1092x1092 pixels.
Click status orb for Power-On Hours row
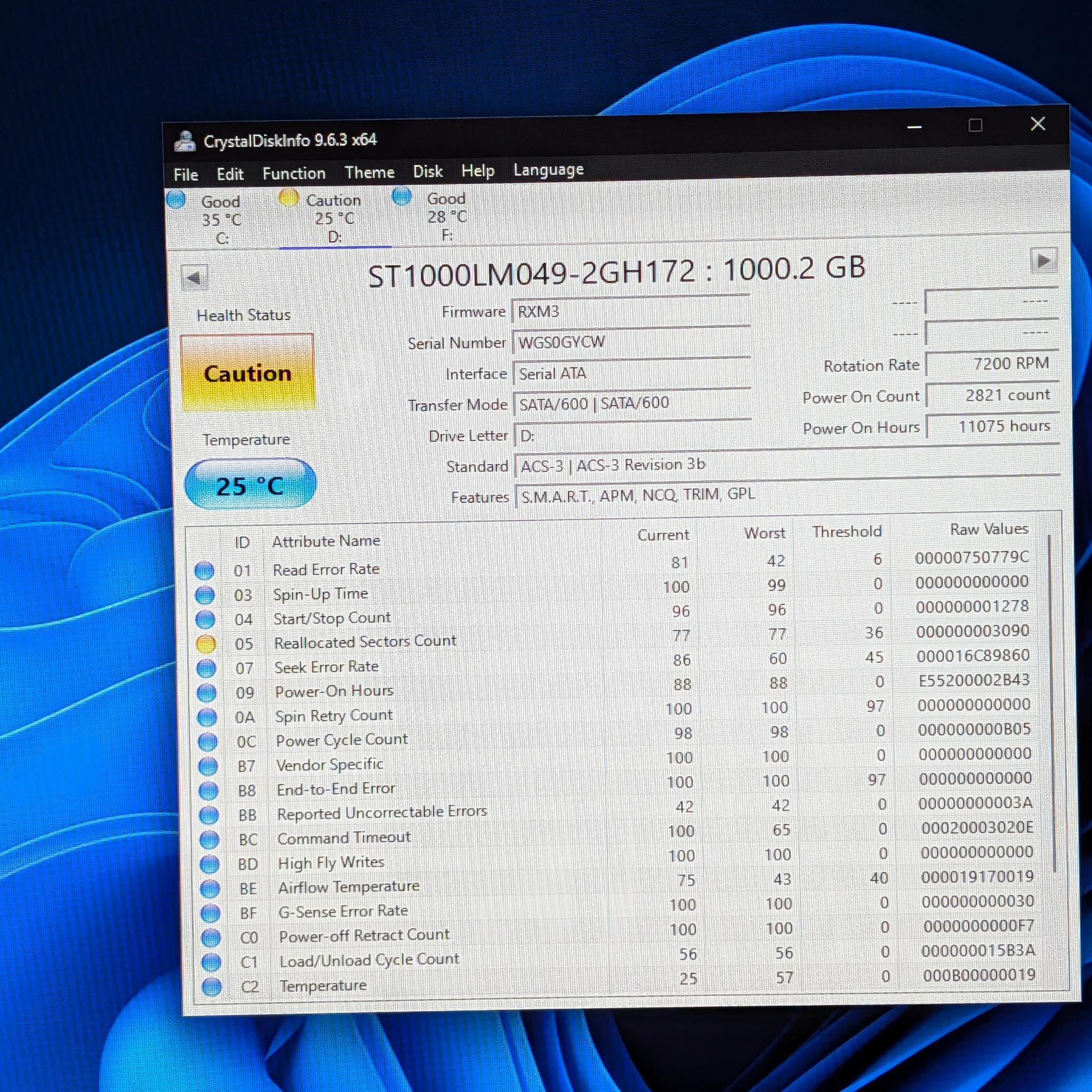(x=206, y=693)
